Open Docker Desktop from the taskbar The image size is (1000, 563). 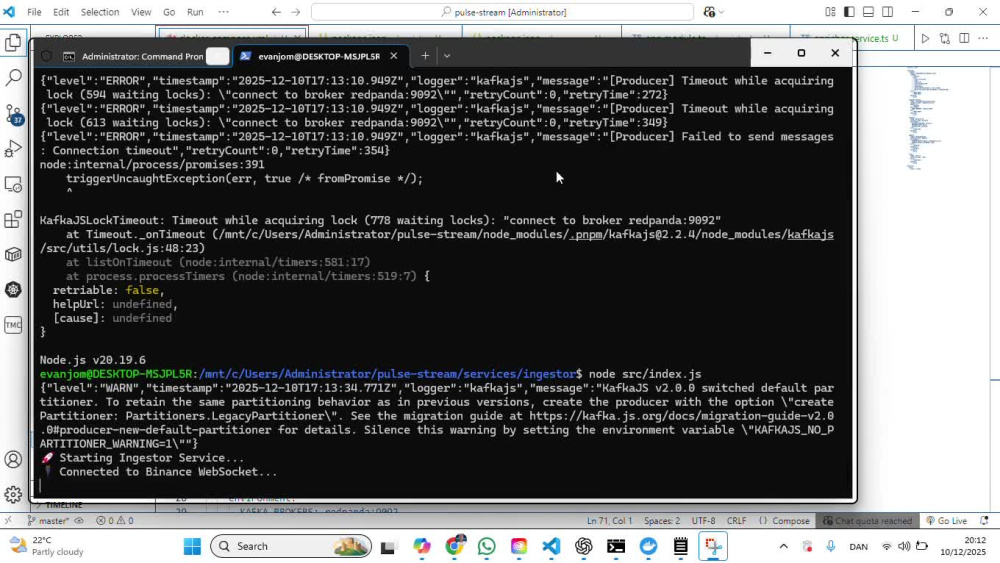pos(649,546)
